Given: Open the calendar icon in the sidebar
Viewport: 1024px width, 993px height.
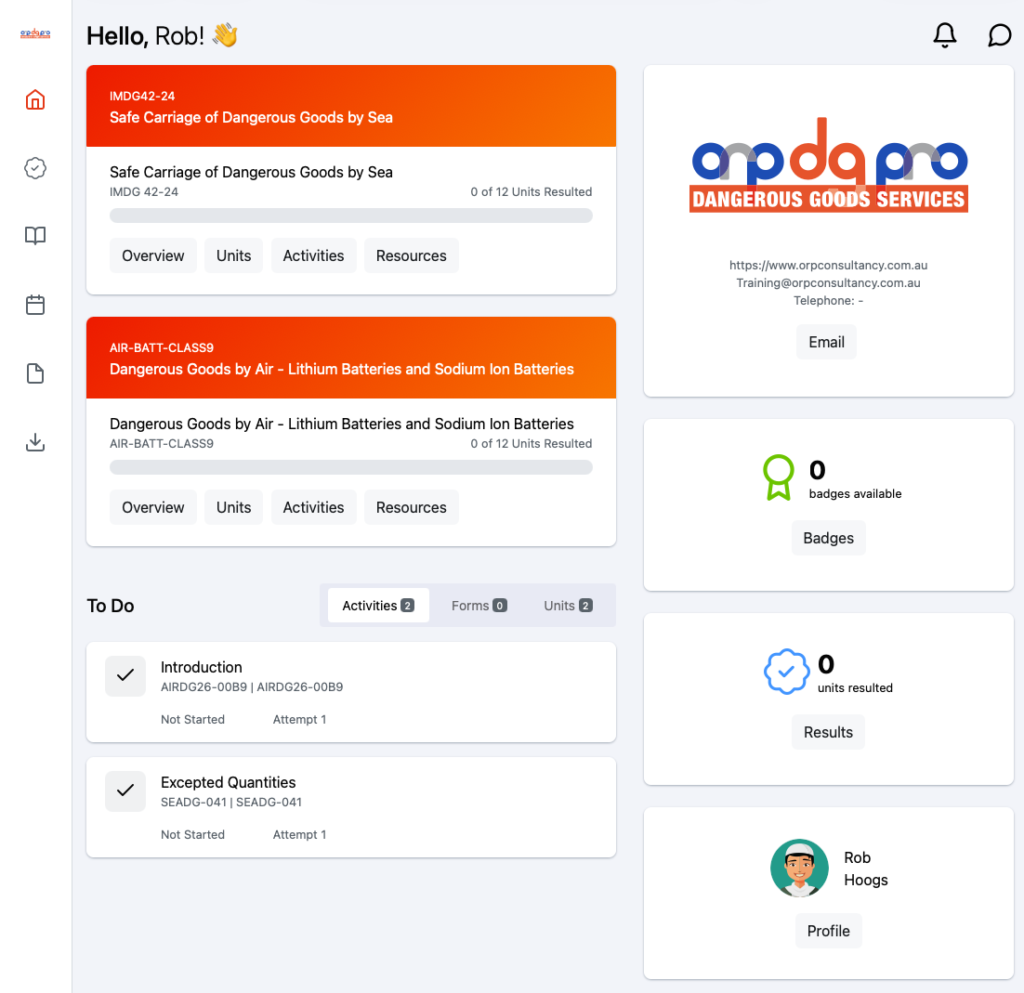Looking at the screenshot, I should coord(35,304).
